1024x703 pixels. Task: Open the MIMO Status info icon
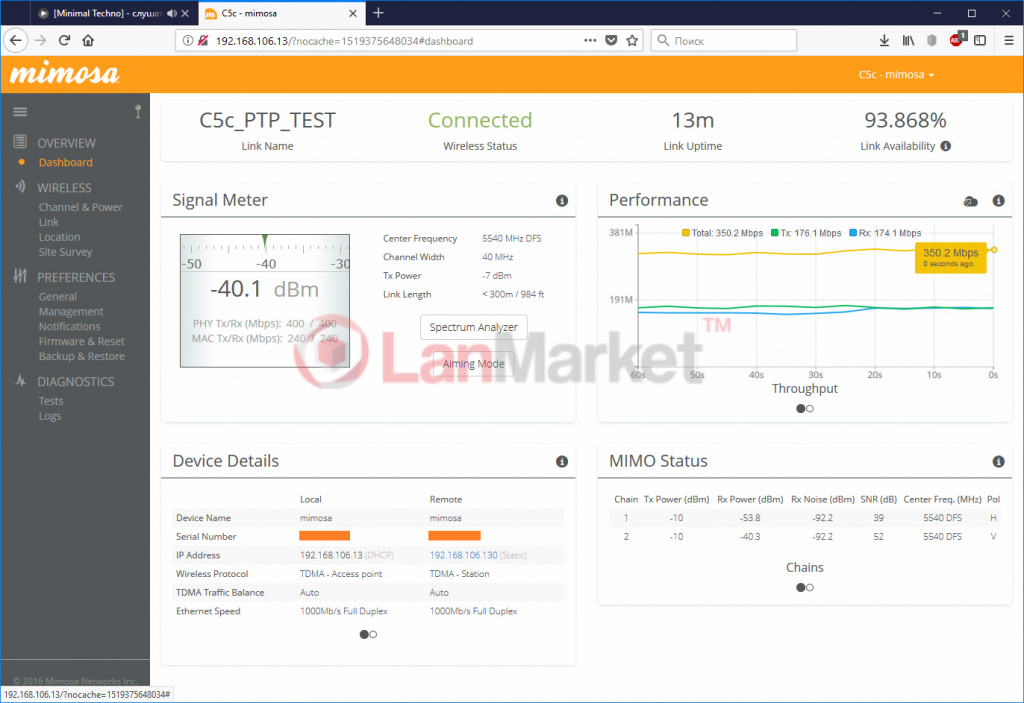(x=997, y=461)
